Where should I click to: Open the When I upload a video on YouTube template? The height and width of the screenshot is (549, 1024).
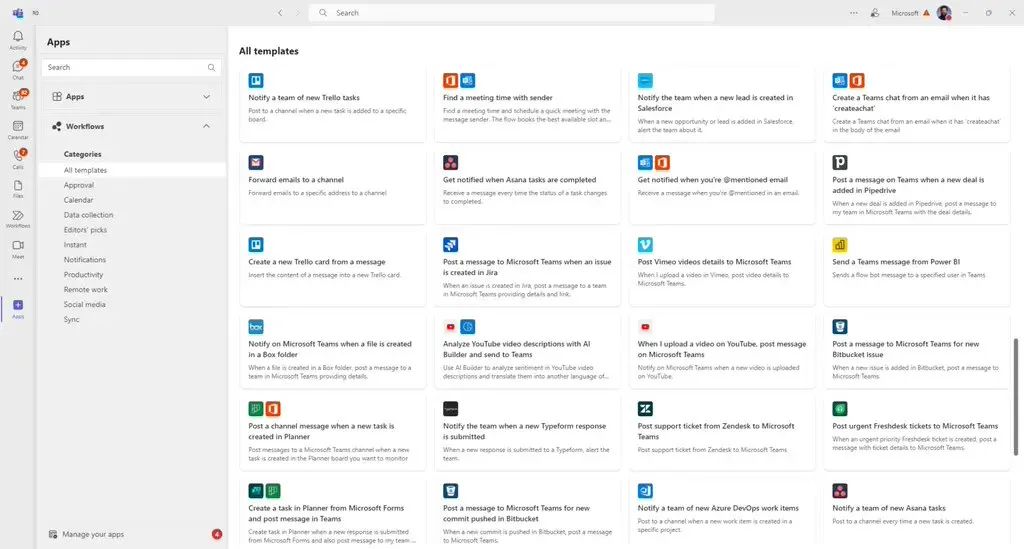[722, 350]
